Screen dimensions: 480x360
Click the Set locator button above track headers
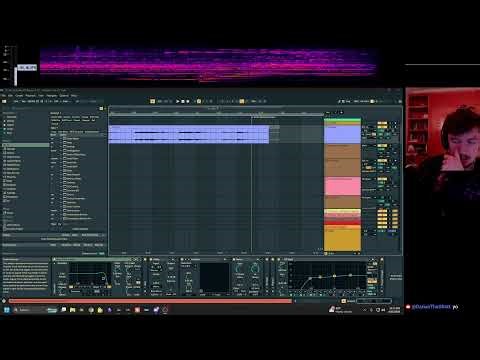tap(327, 113)
